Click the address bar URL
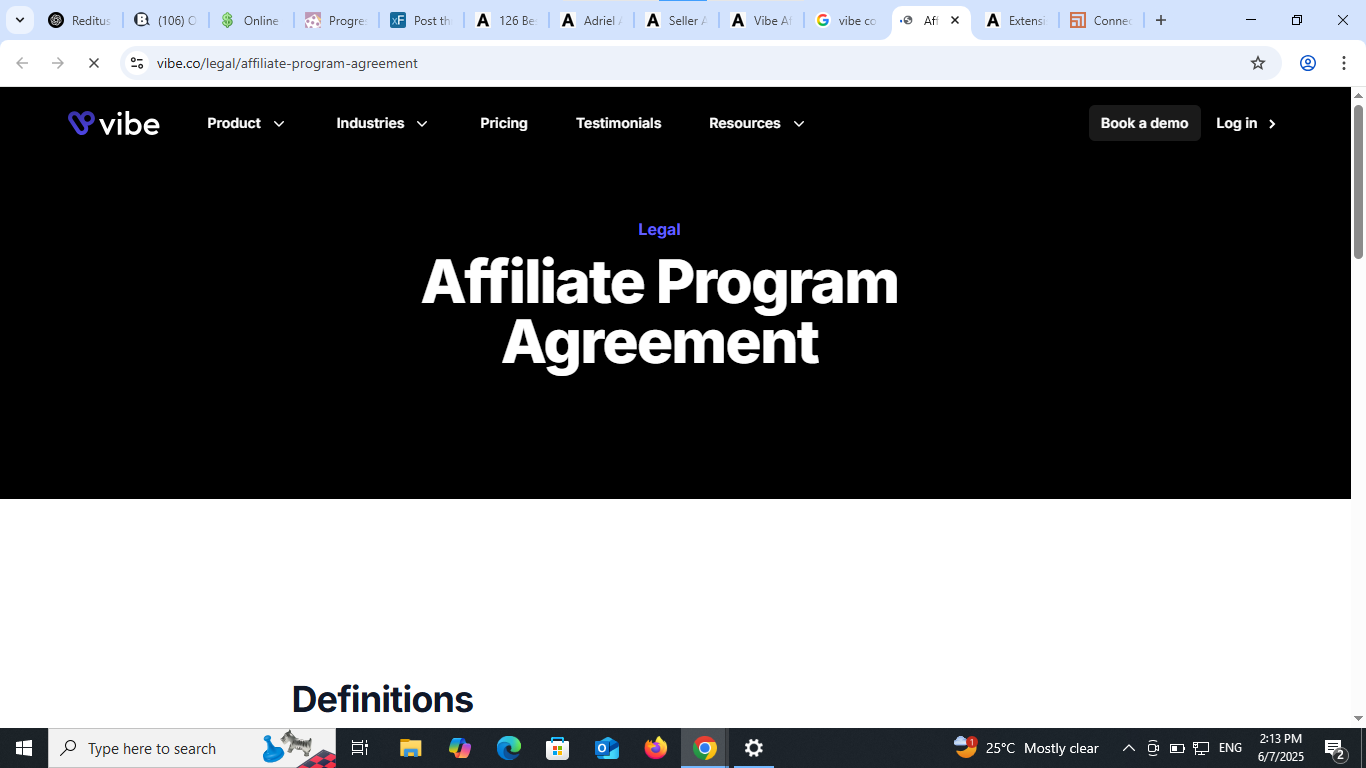 coord(287,63)
